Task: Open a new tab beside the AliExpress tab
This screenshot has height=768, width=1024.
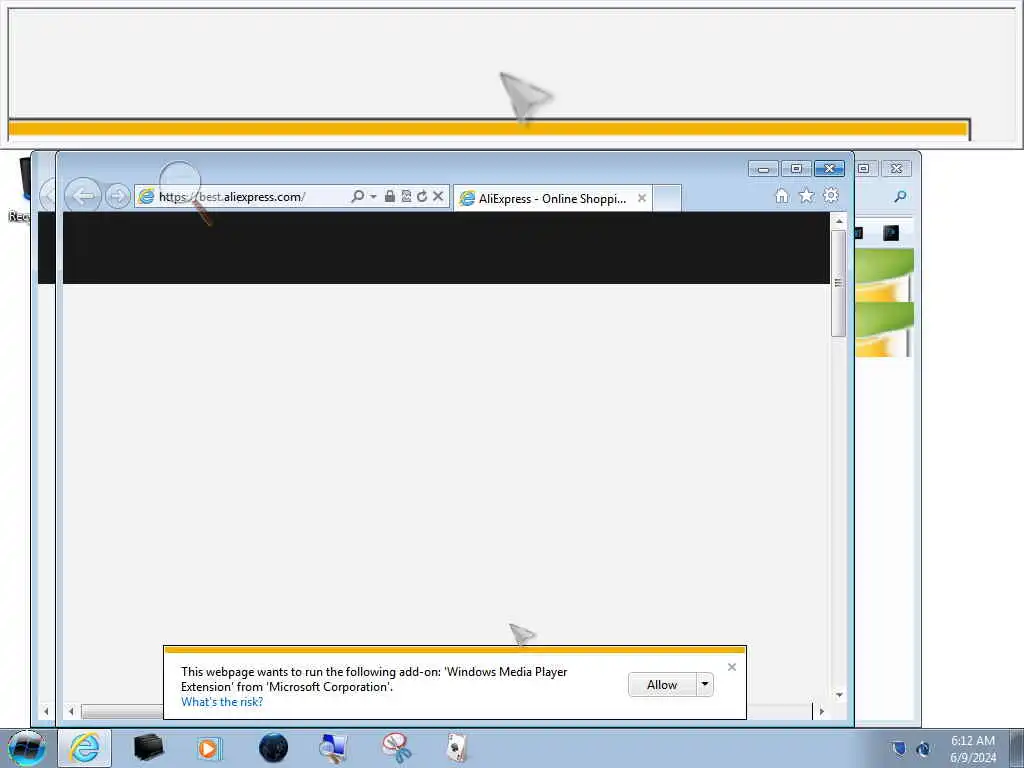Action: 667,199
